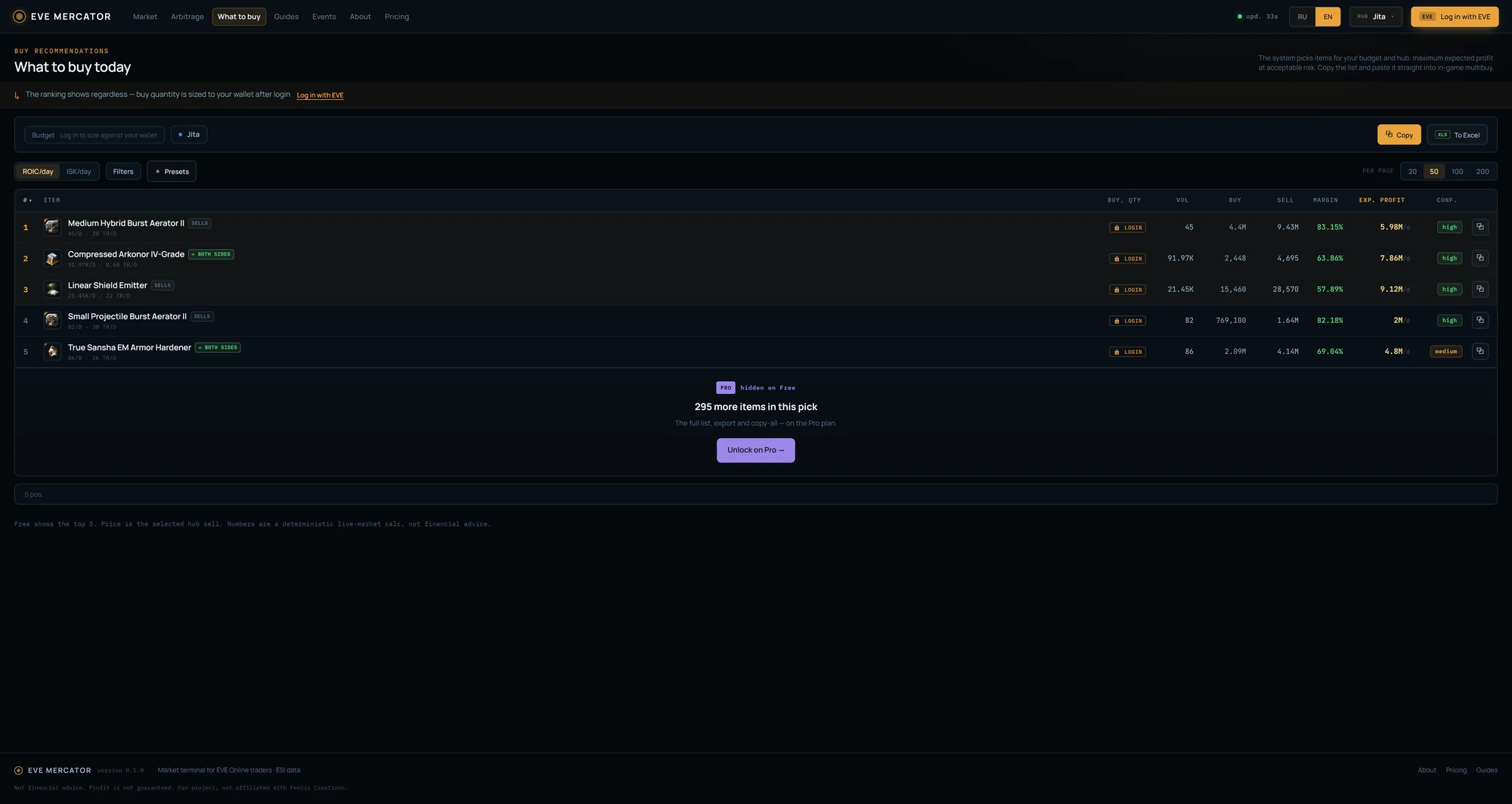Open the footer Guides link
This screenshot has width=1512, height=804.
pos(1486,770)
